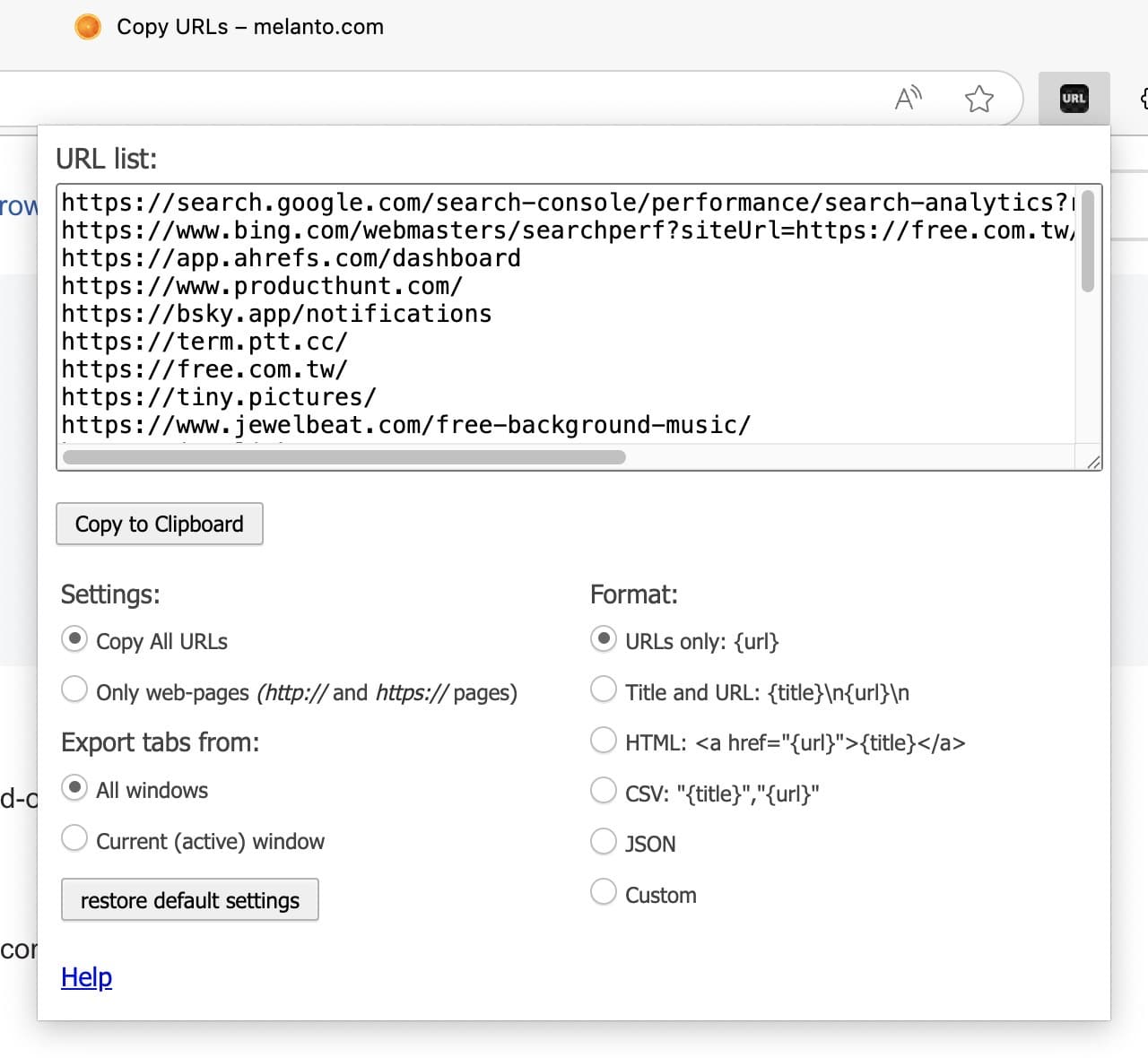Select the JSON format radio button
Image resolution: width=1148 pixels, height=1058 pixels.
[x=604, y=841]
